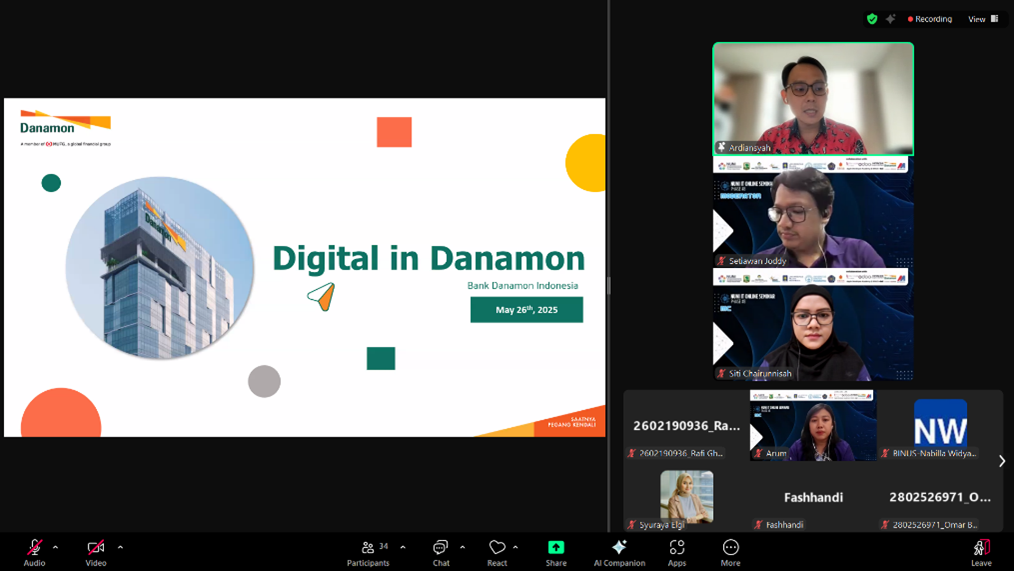Viewport: 1014px width, 571px height.
Task: Click the muted mic icon beside Fashhandi label
Action: [x=759, y=524]
